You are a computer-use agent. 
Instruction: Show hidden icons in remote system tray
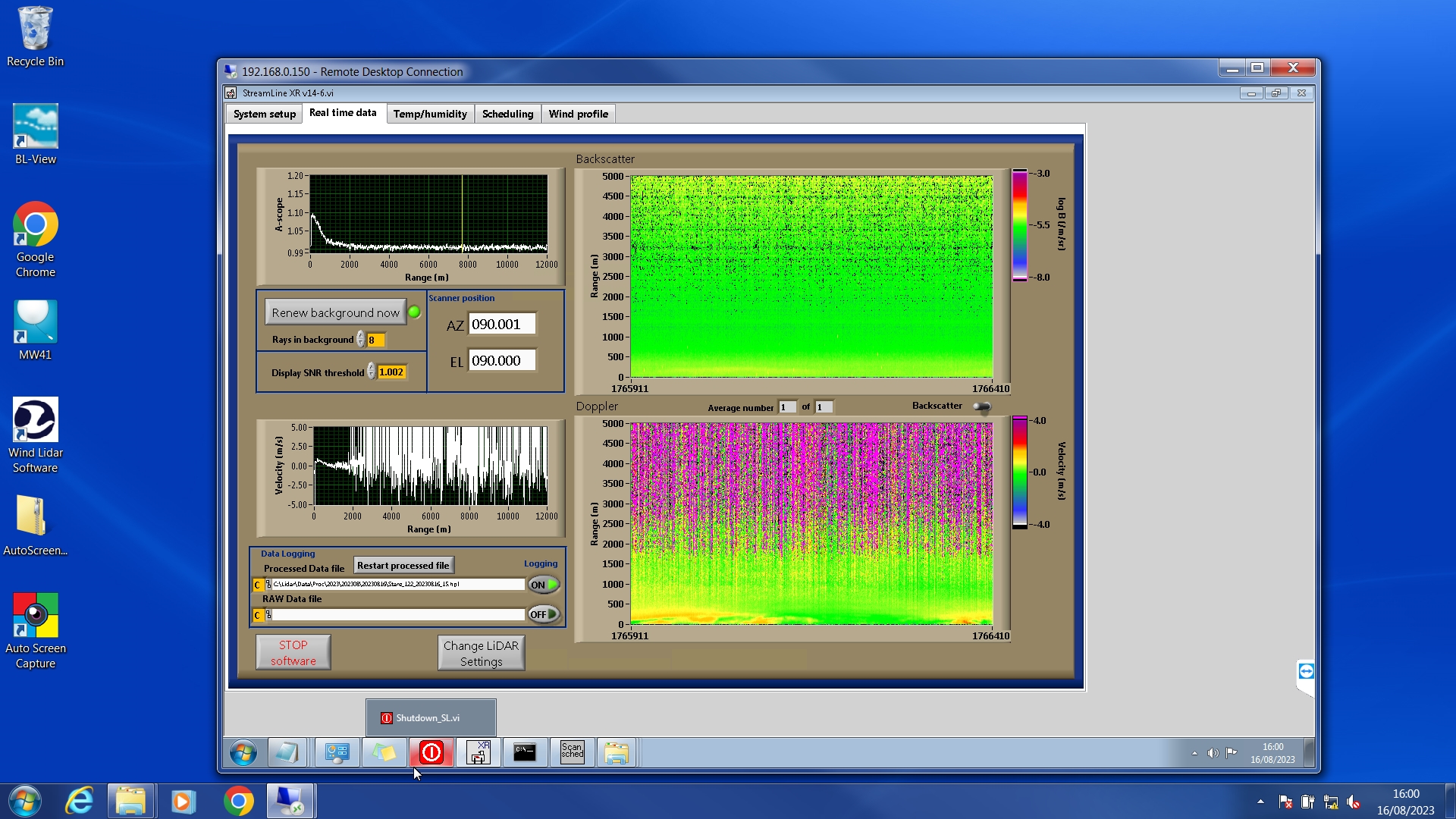[x=1194, y=753]
